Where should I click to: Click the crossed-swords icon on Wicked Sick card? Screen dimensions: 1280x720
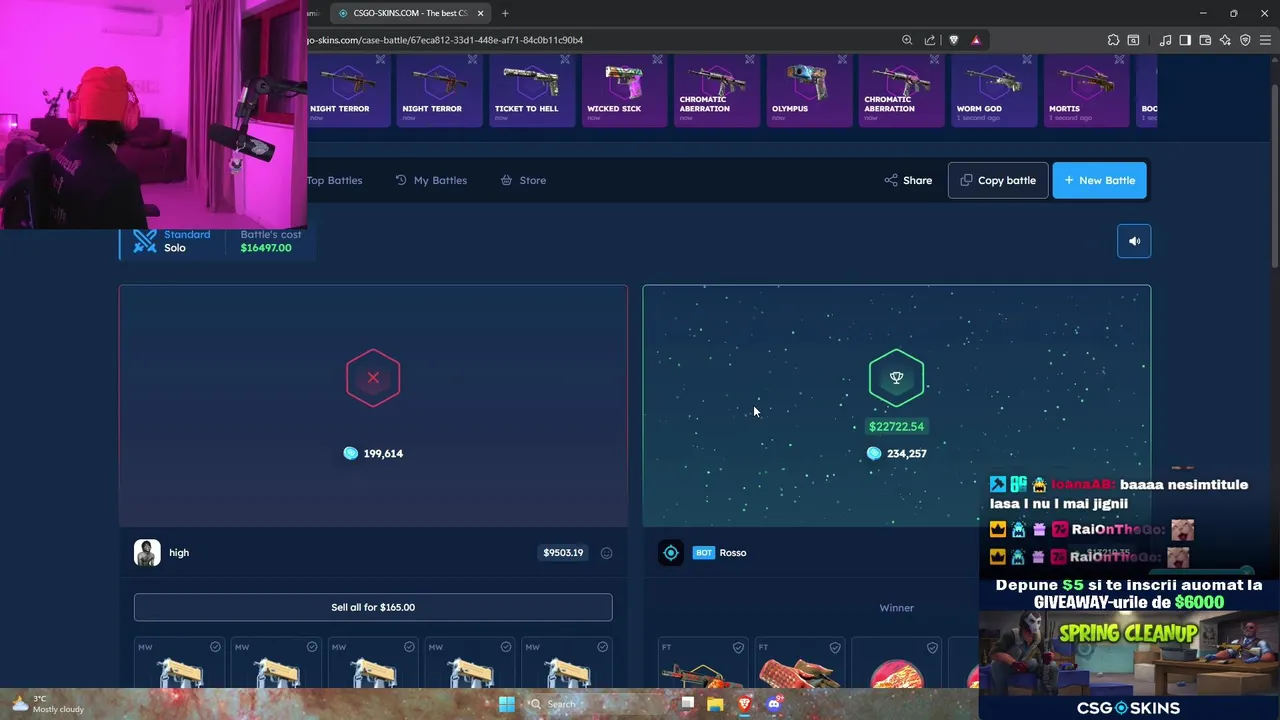657,60
